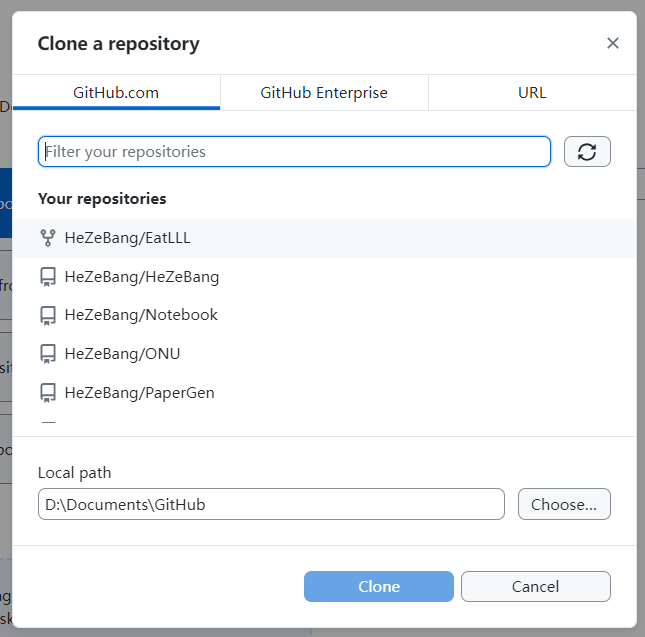
Task: Switch to the GitHub Enterprise tab
Action: point(324,93)
